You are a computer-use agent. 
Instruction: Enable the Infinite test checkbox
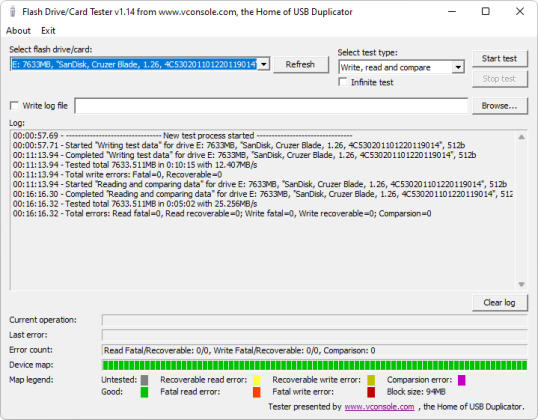[x=343, y=82]
